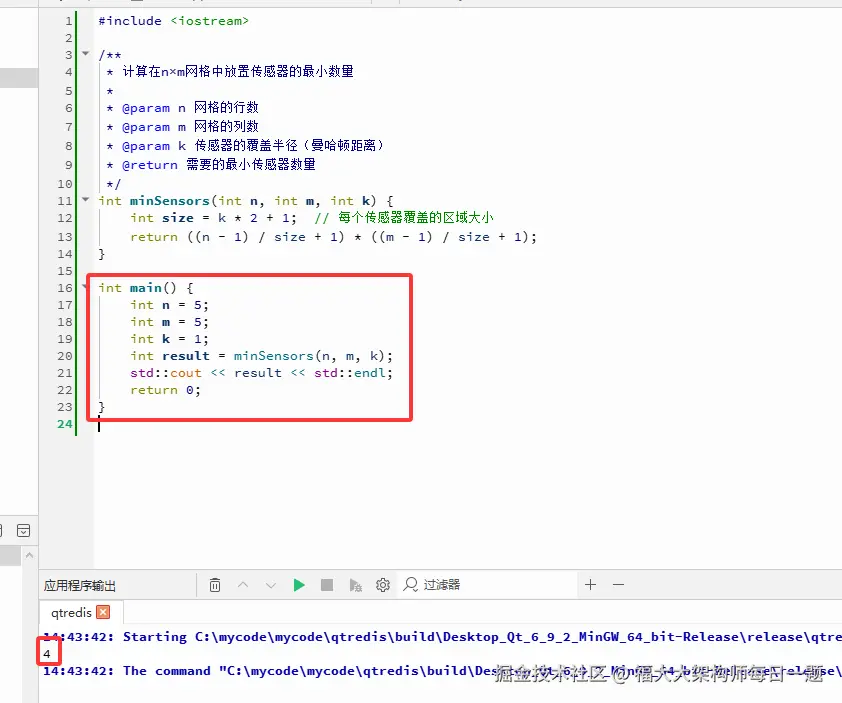The image size is (842, 703).
Task: Zoom in output text with plus icon
Action: point(591,584)
